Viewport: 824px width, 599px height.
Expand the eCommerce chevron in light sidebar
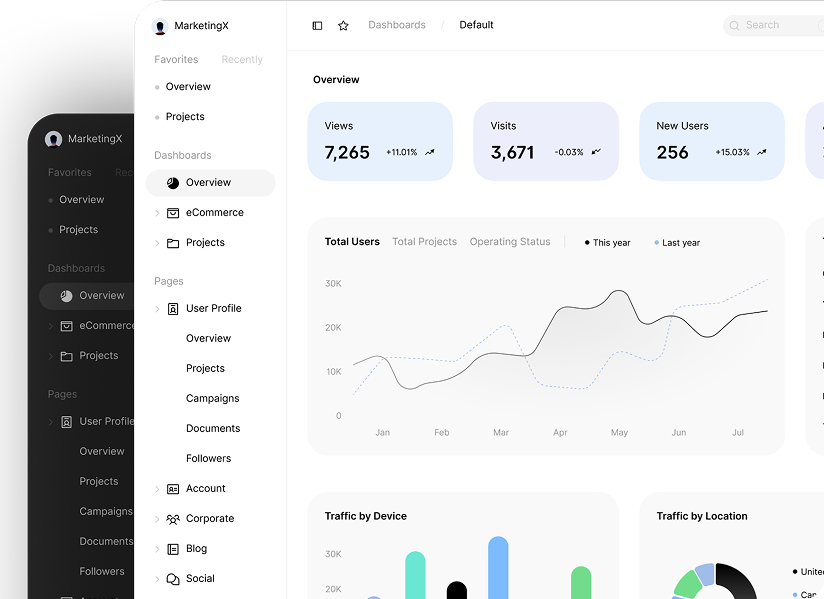157,213
